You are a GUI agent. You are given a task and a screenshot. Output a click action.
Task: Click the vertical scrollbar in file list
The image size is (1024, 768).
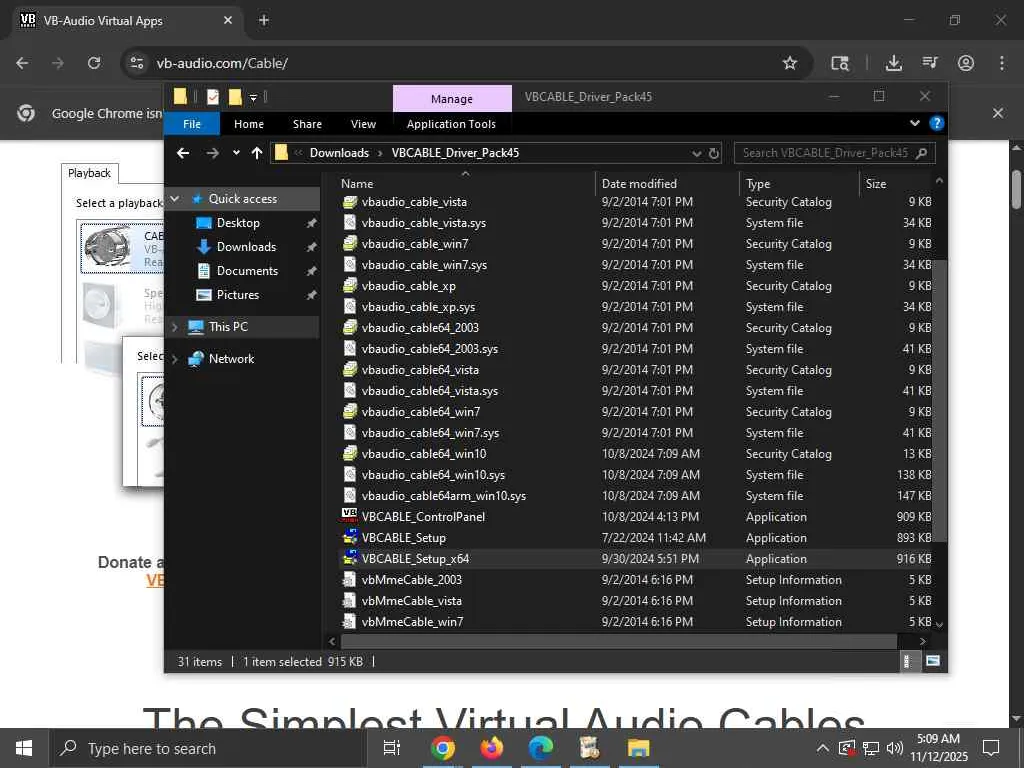[938, 400]
